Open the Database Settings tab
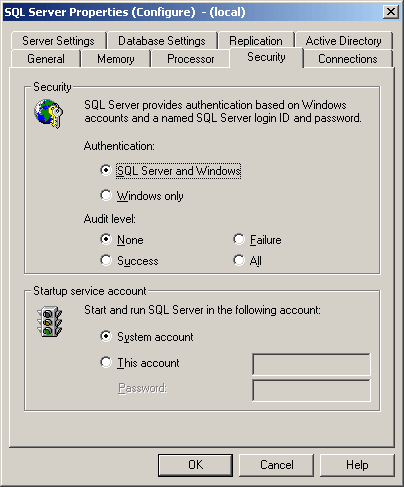 (x=162, y=41)
